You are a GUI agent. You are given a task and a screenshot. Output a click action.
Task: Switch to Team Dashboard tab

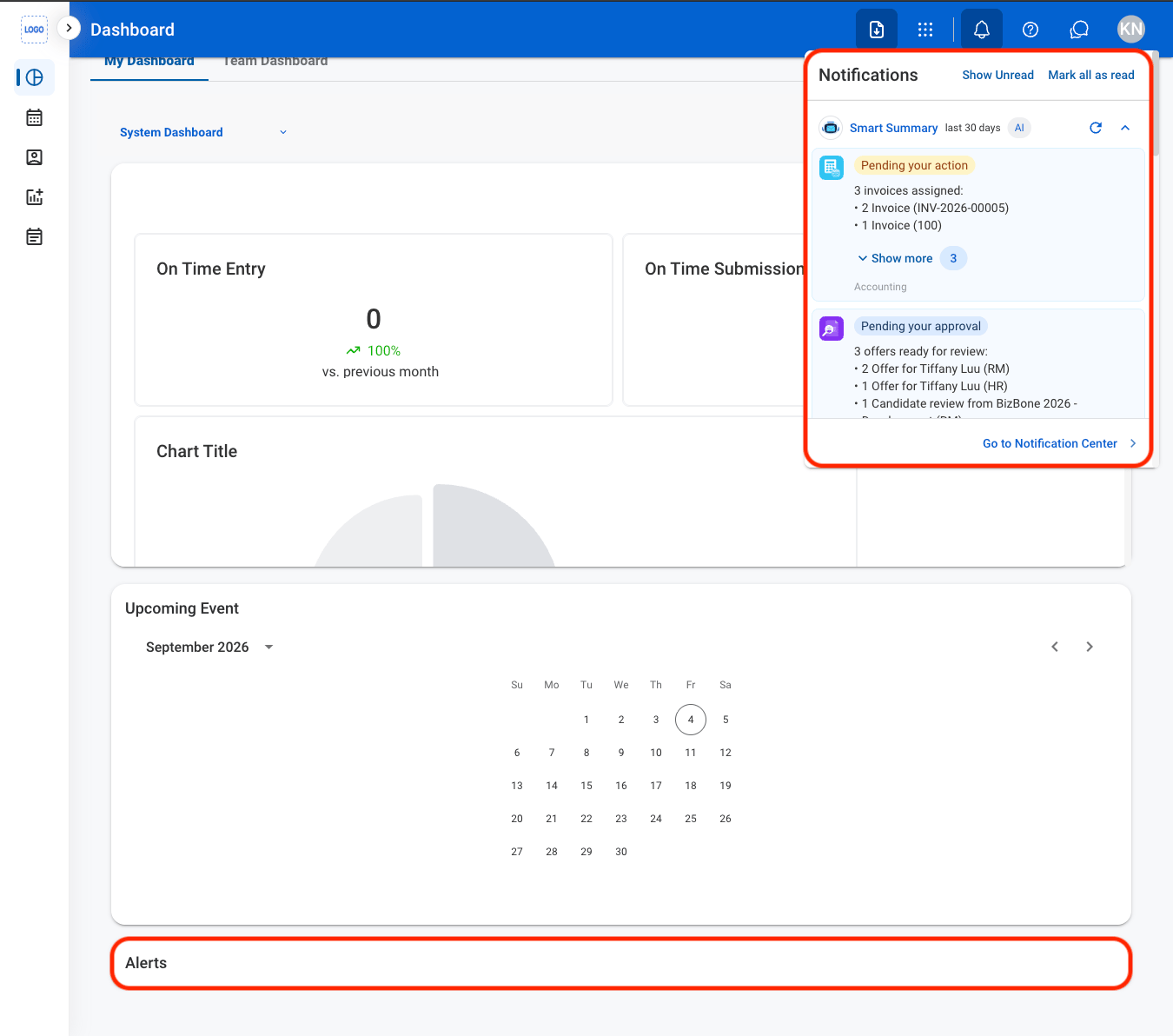(275, 63)
